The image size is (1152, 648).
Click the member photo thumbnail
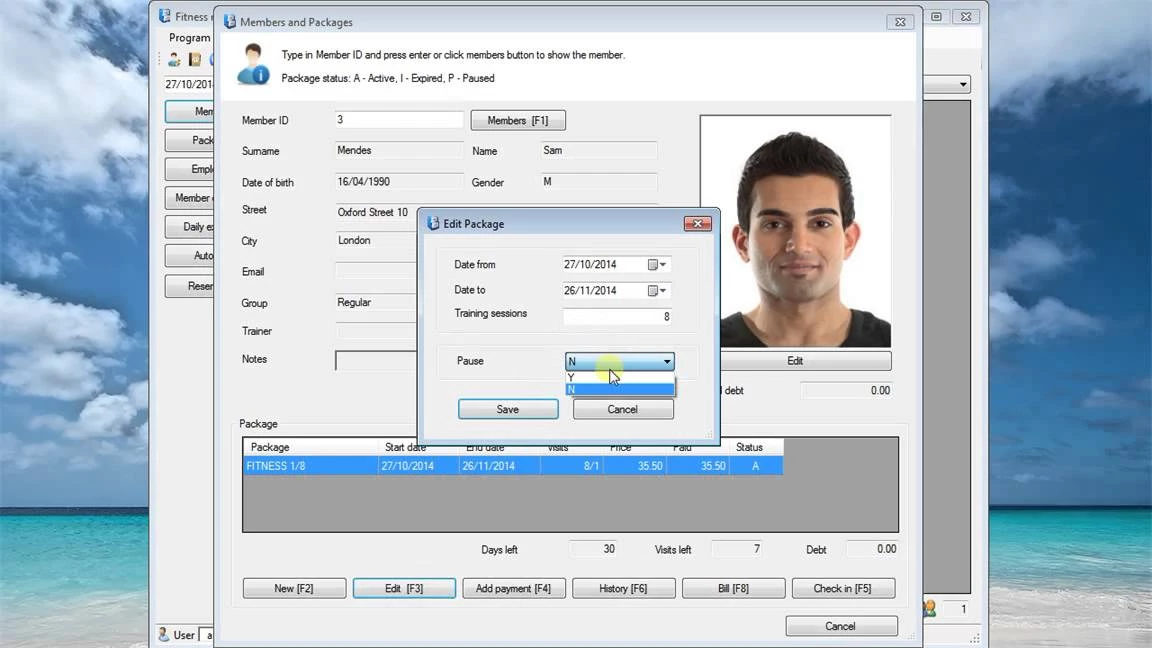click(x=795, y=231)
